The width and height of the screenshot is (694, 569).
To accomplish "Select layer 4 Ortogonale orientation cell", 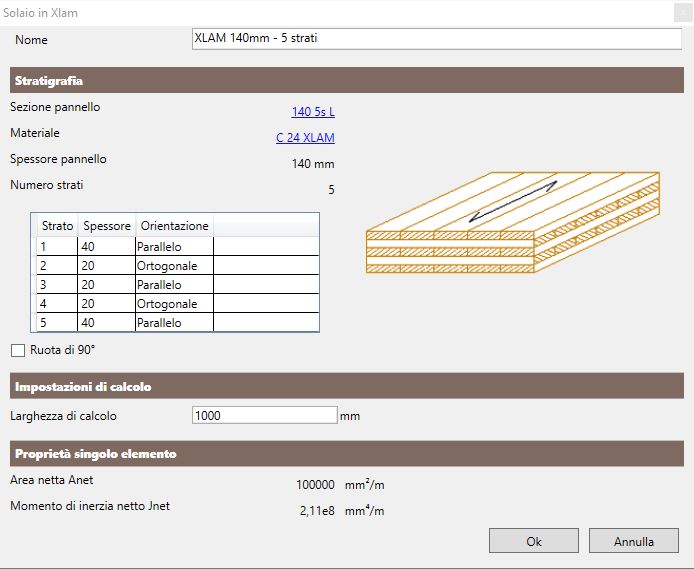I will coord(174,304).
